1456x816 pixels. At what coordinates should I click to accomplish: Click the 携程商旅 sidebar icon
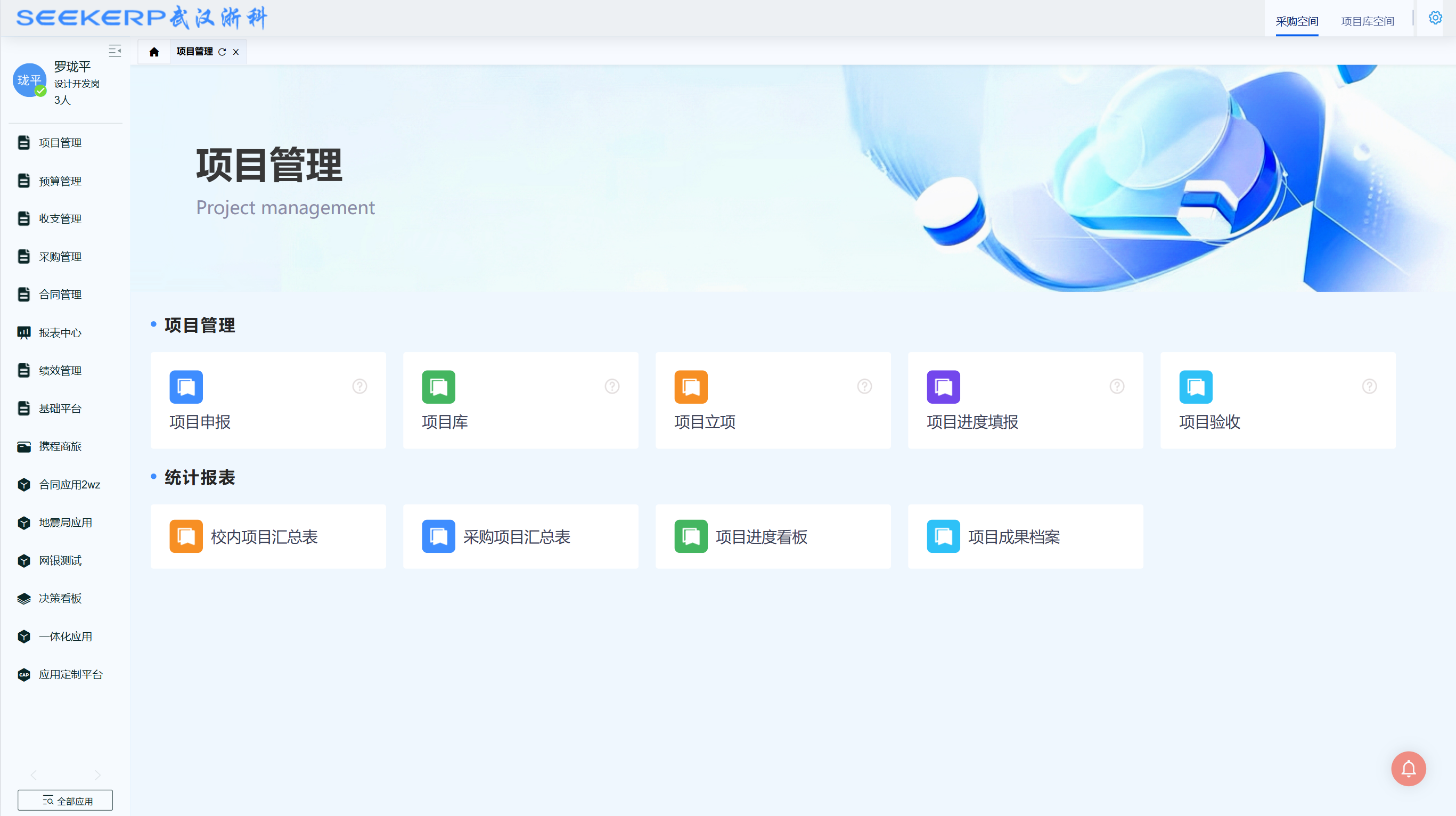[24, 447]
